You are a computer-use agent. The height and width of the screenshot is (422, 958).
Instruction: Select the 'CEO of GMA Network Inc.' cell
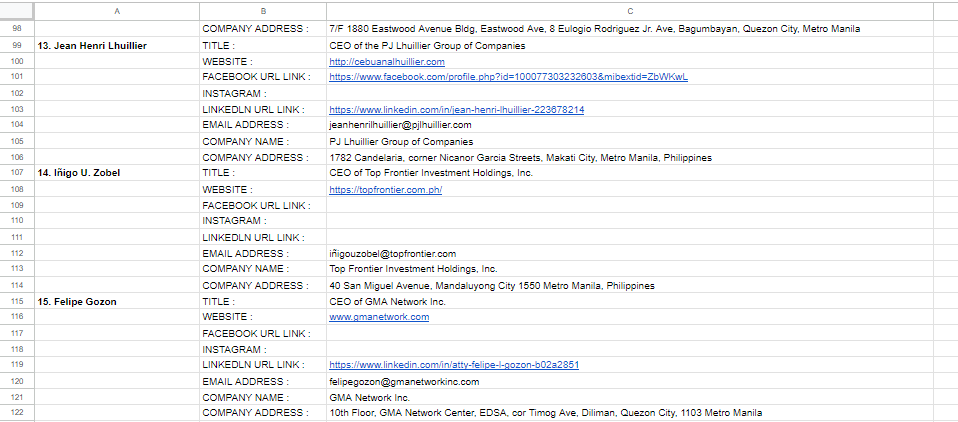pos(630,302)
